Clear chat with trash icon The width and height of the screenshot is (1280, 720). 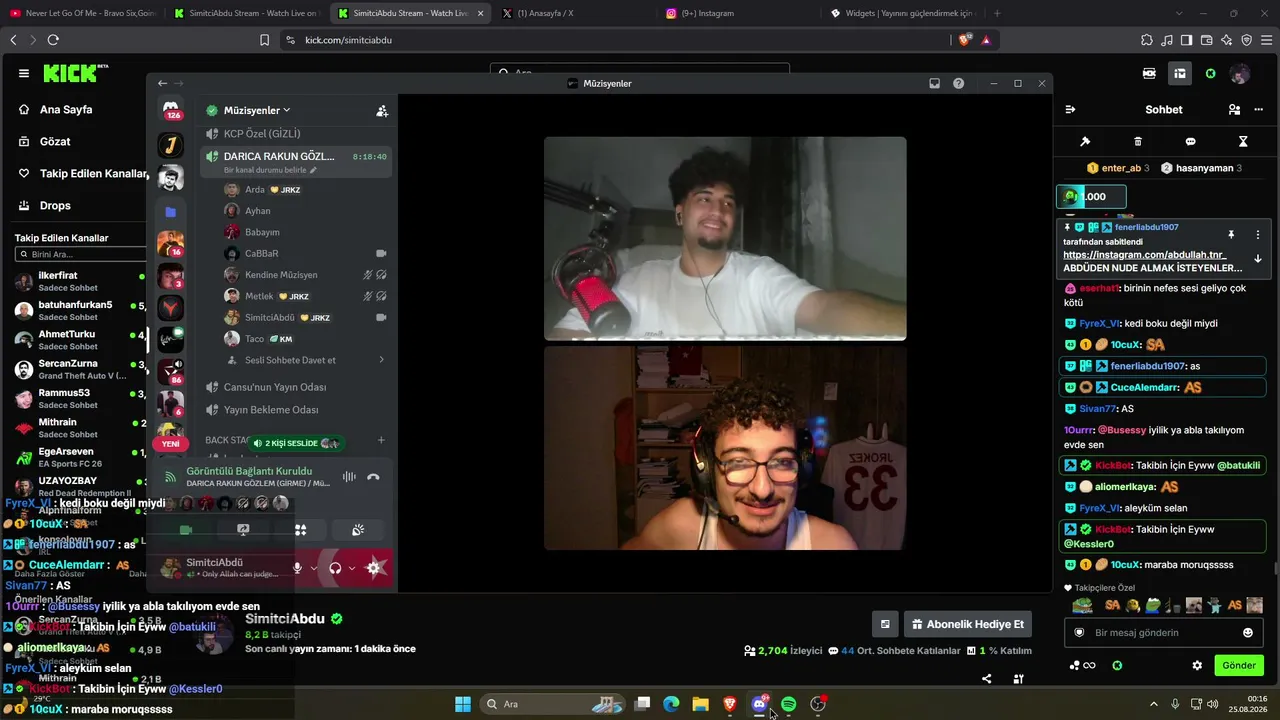[1138, 142]
